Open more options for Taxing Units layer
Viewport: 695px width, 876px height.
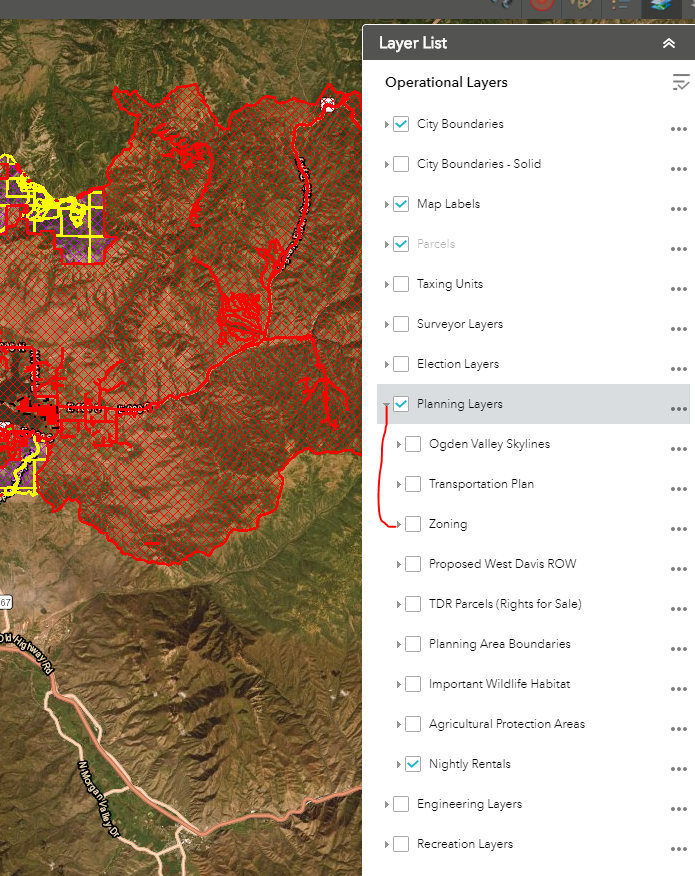(x=679, y=288)
